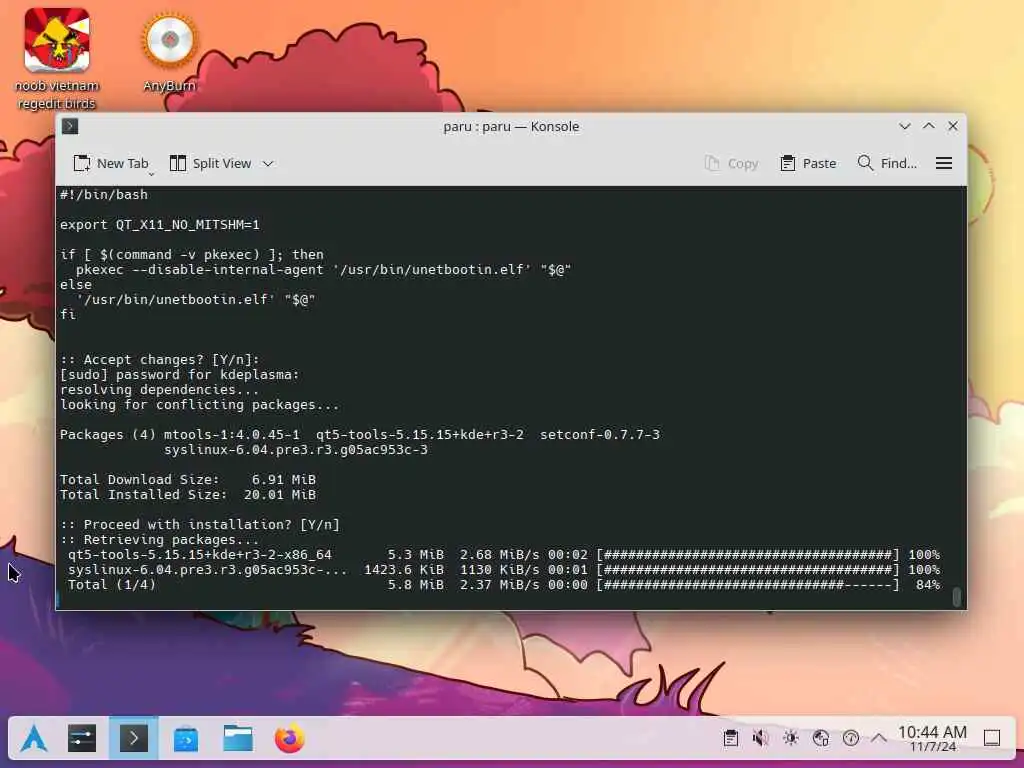Open the brightness tray icon
The width and height of the screenshot is (1024, 768).
pyautogui.click(x=791, y=739)
